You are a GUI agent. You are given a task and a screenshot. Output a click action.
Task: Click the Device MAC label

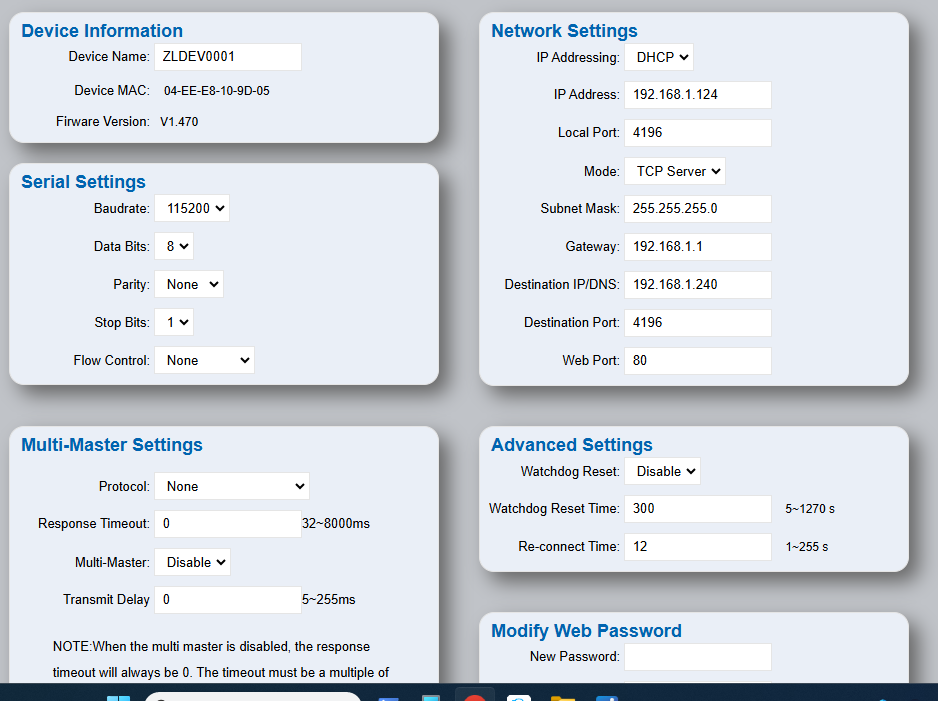click(x=112, y=91)
